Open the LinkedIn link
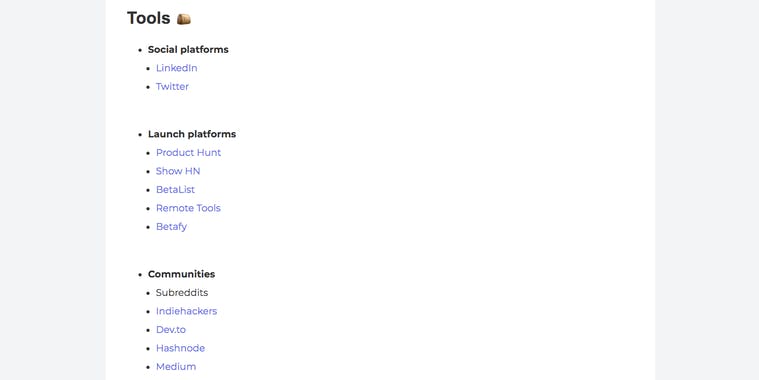Image resolution: width=759 pixels, height=380 pixels. pos(176,68)
